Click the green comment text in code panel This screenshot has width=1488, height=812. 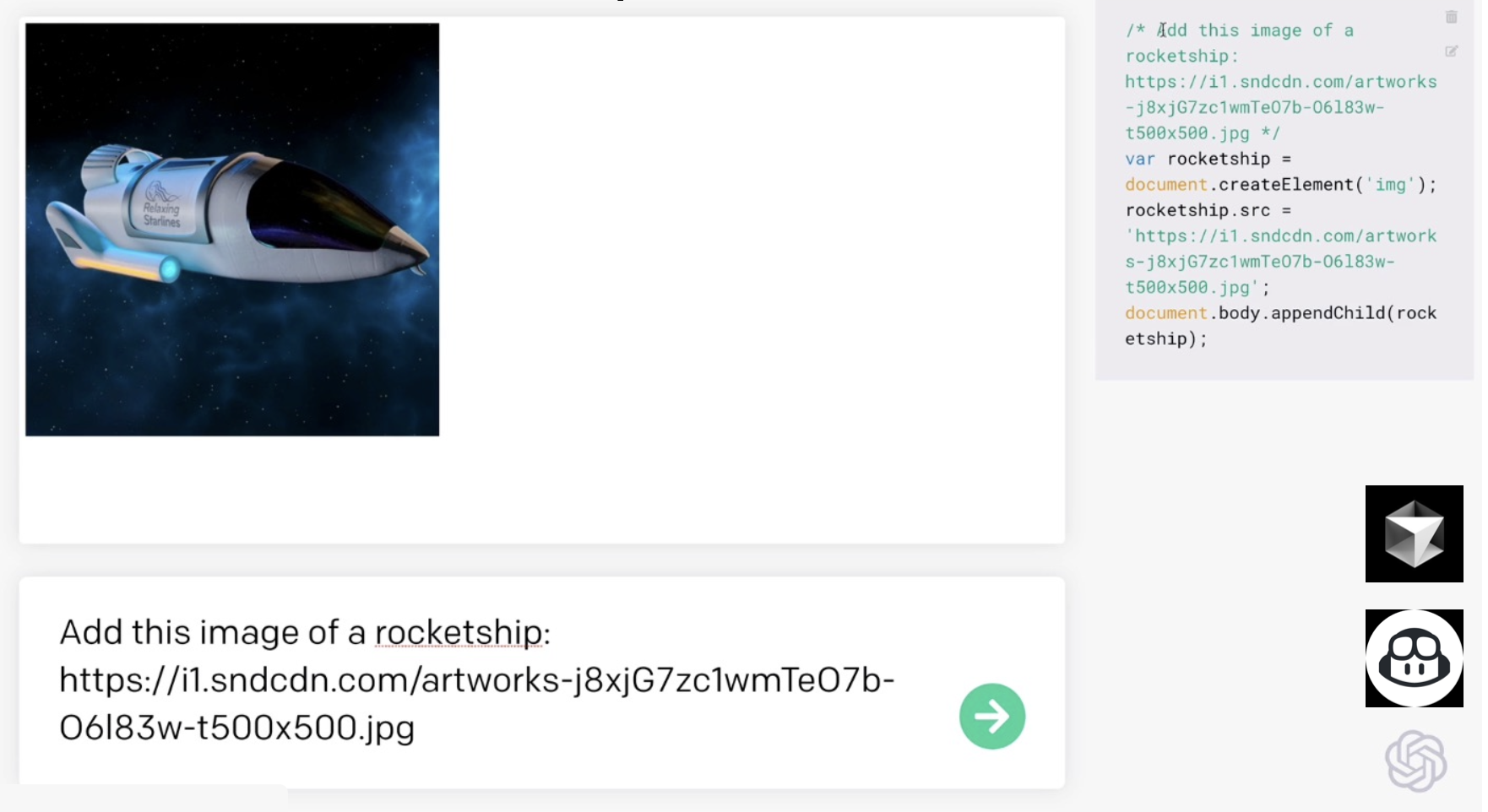pos(1280,82)
